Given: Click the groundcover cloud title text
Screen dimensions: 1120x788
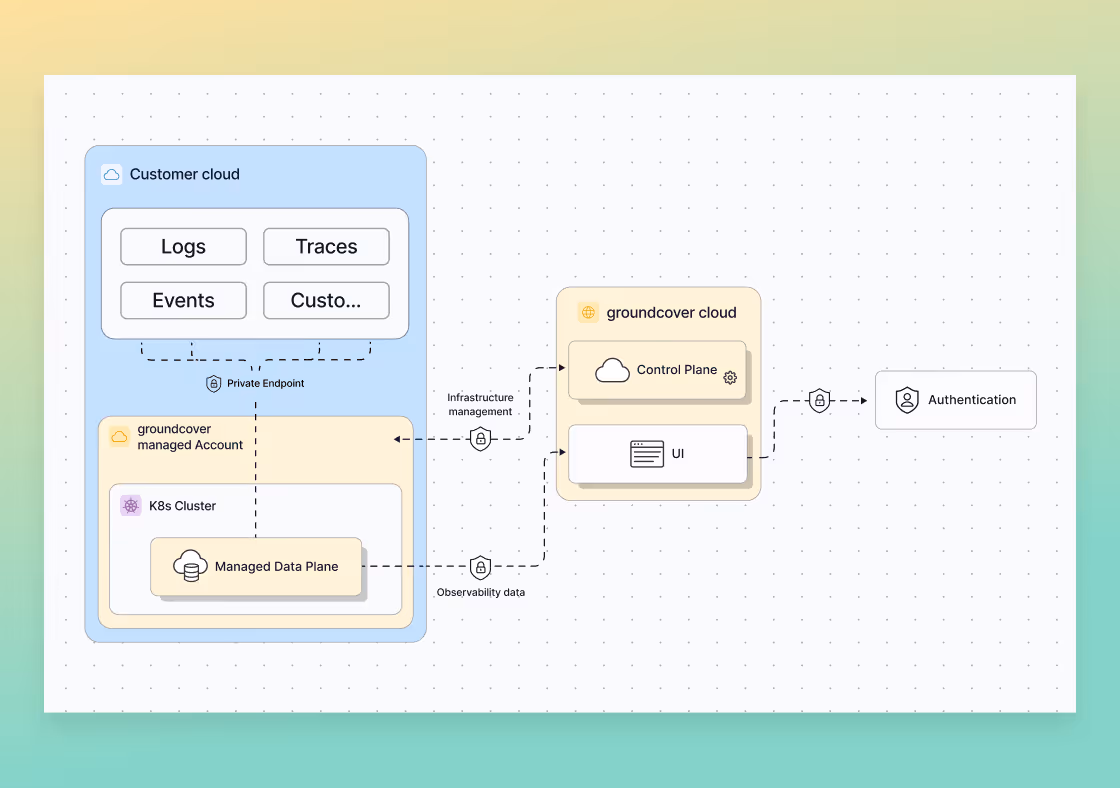Looking at the screenshot, I should pyautogui.click(x=671, y=313).
